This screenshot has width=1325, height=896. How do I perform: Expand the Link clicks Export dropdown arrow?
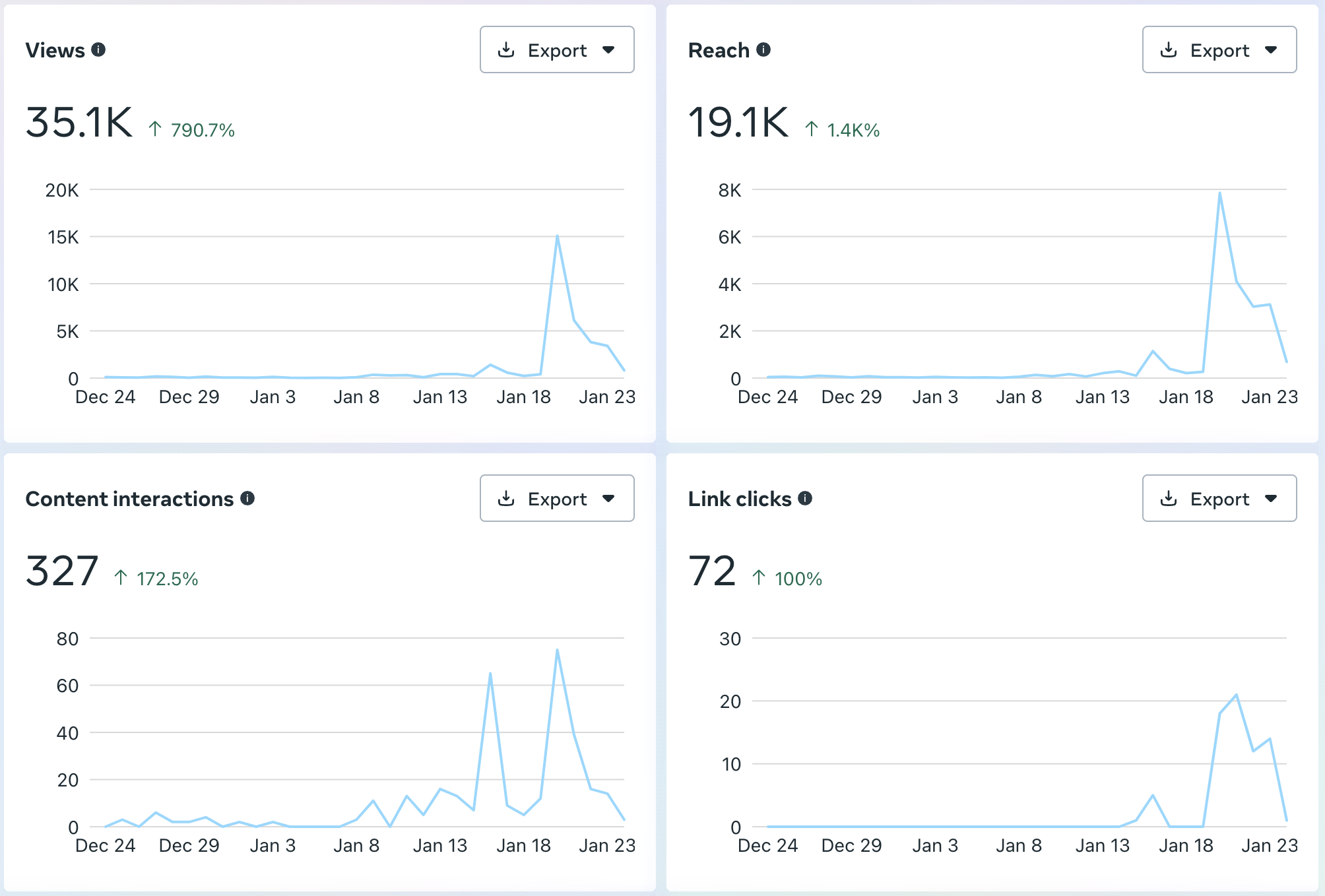[x=1271, y=499]
